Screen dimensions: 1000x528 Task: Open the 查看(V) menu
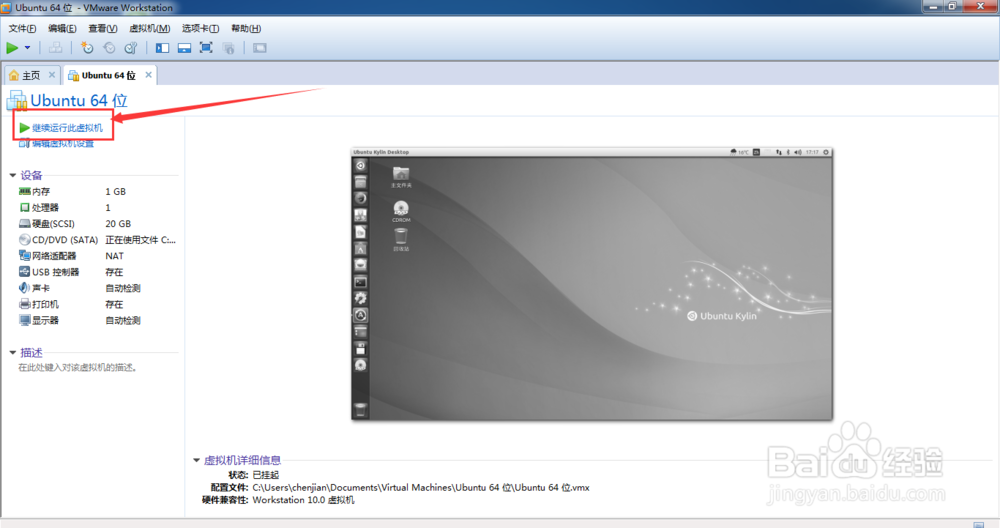[x=103, y=28]
